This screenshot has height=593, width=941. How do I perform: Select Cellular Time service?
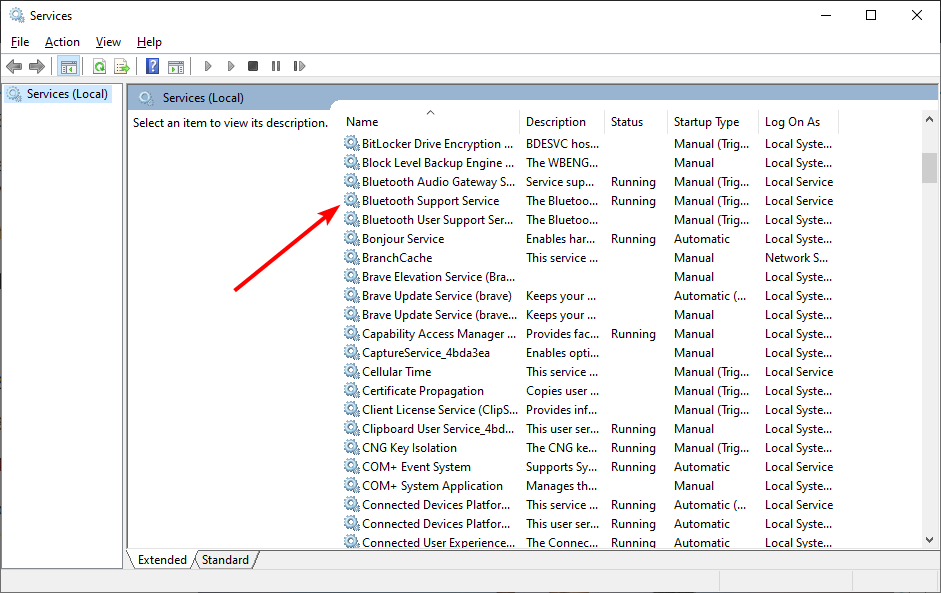[x=589, y=372]
